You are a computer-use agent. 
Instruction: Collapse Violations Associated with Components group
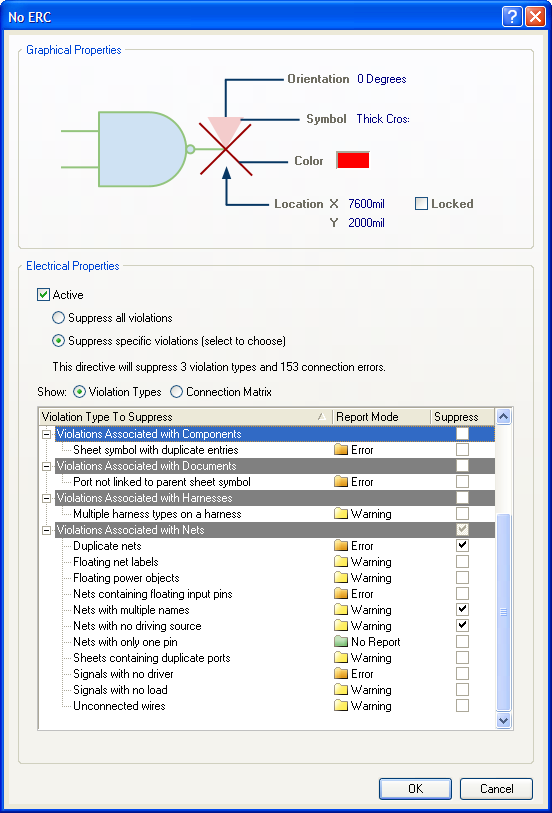click(47, 434)
